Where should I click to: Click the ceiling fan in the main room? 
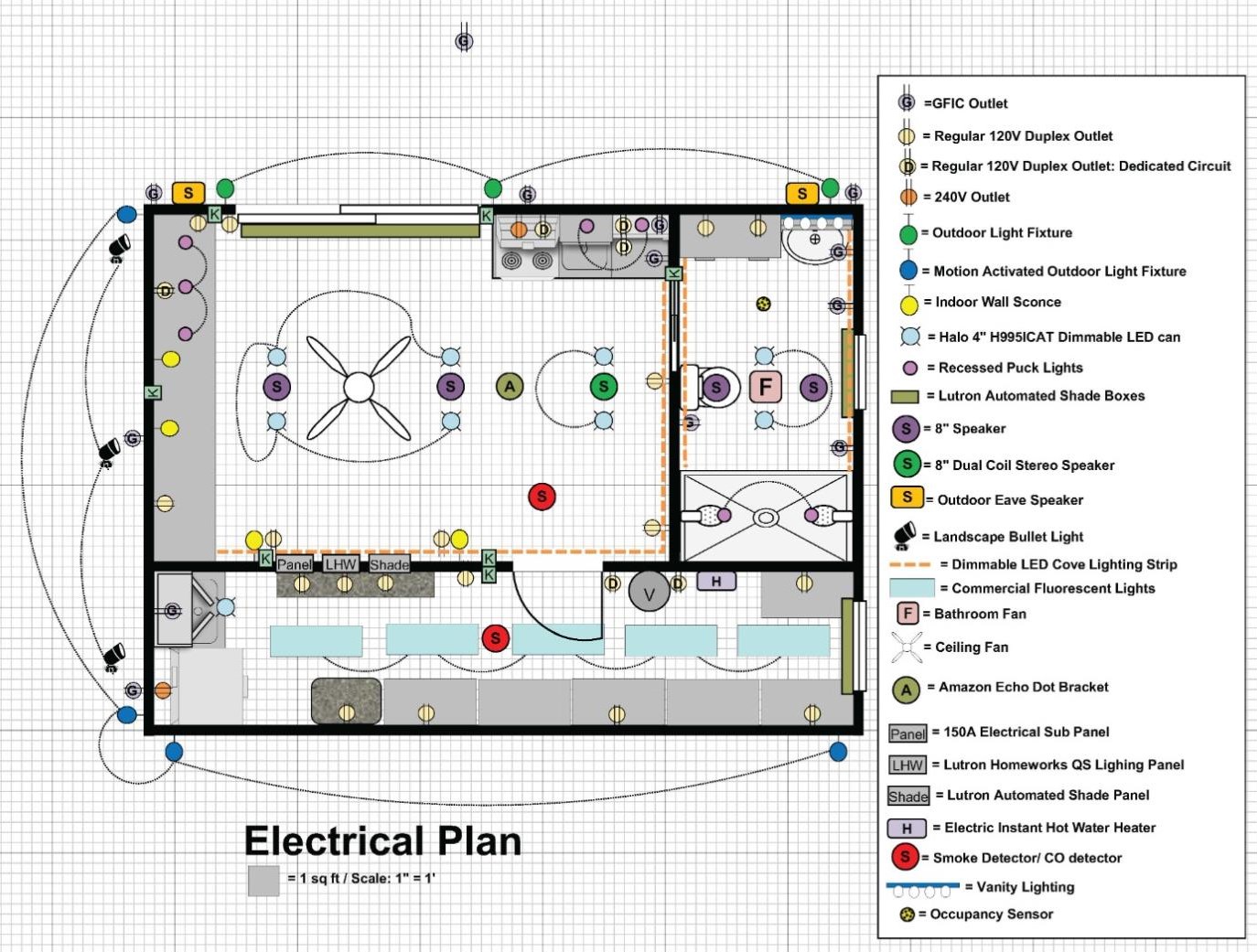pos(359,387)
